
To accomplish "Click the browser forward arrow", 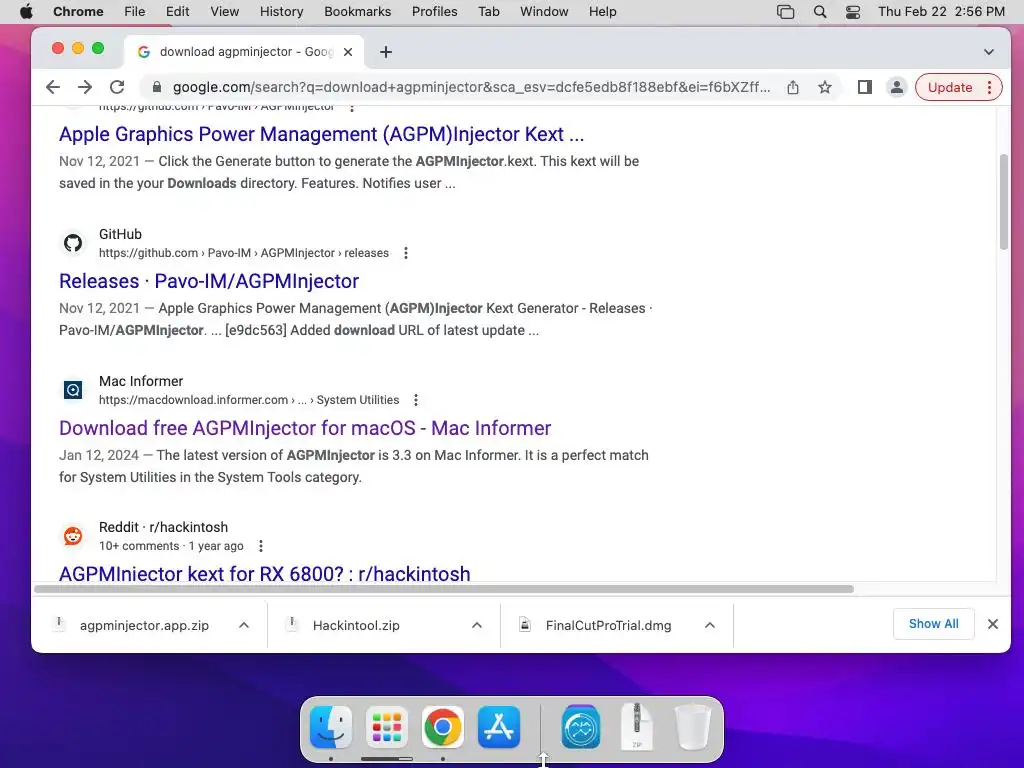I will [85, 88].
